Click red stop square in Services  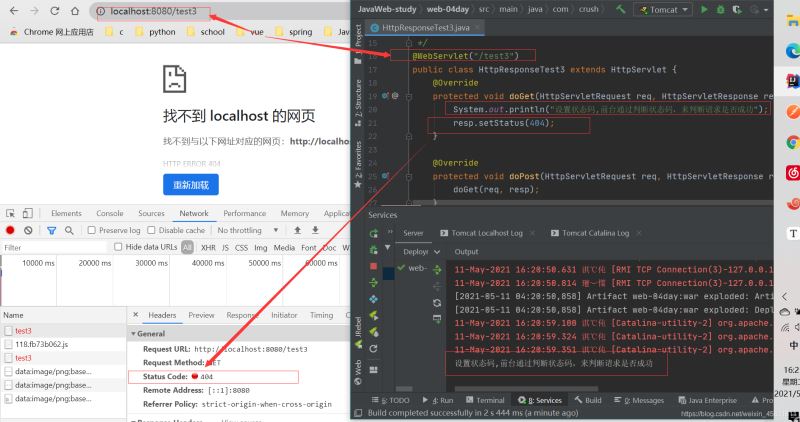373,266
